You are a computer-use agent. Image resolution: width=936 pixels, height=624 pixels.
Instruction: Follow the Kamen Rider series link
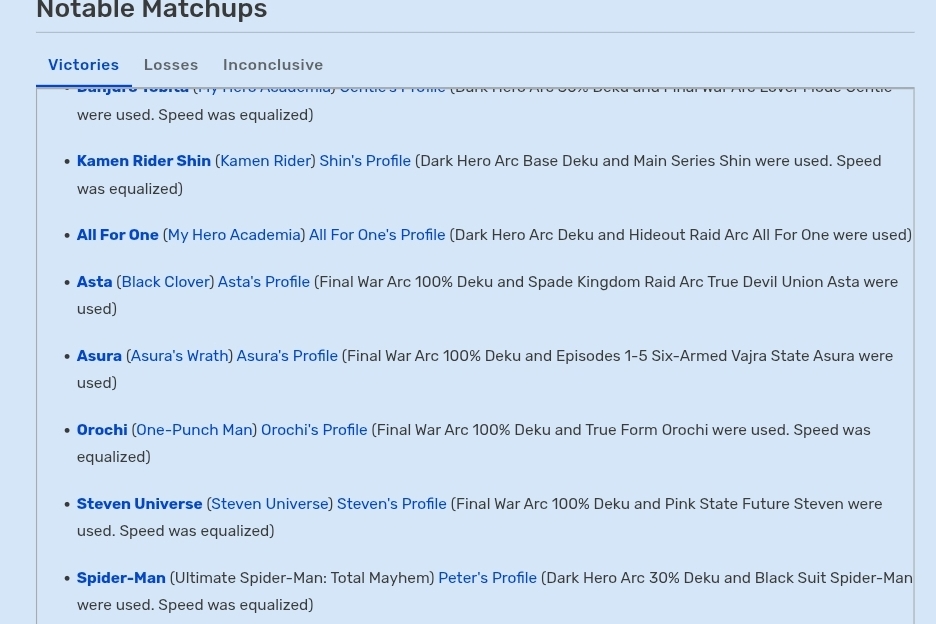click(x=266, y=161)
